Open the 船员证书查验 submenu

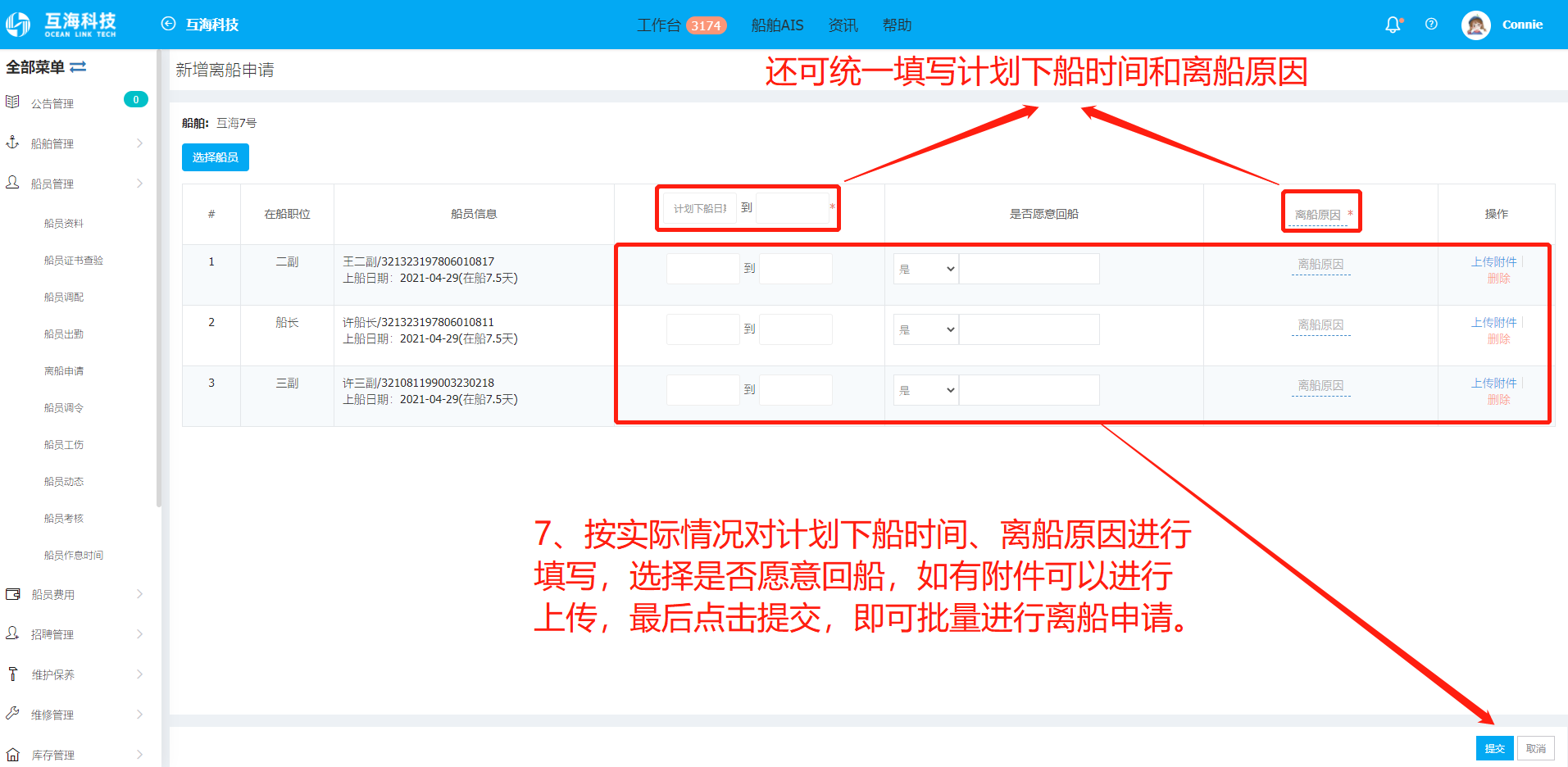(x=74, y=260)
